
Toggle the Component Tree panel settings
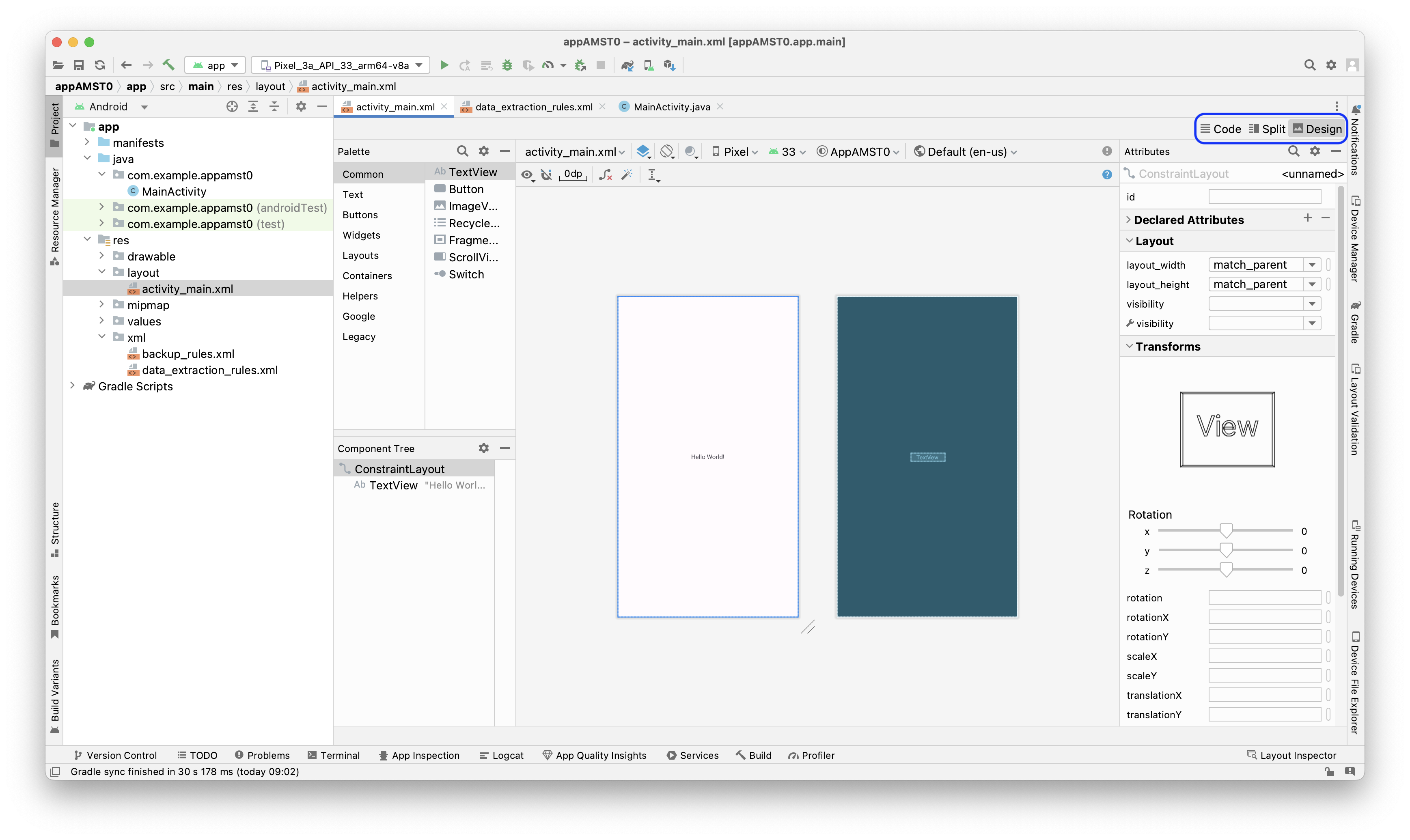click(484, 448)
